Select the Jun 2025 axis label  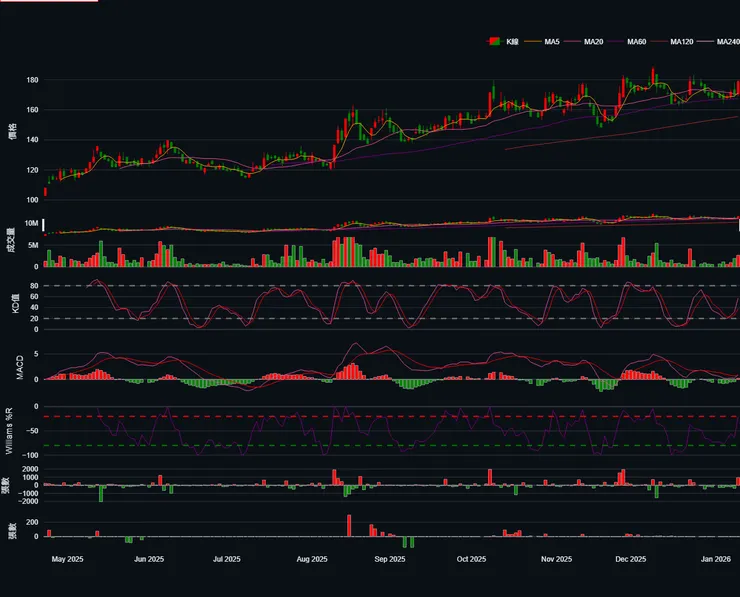(149, 559)
